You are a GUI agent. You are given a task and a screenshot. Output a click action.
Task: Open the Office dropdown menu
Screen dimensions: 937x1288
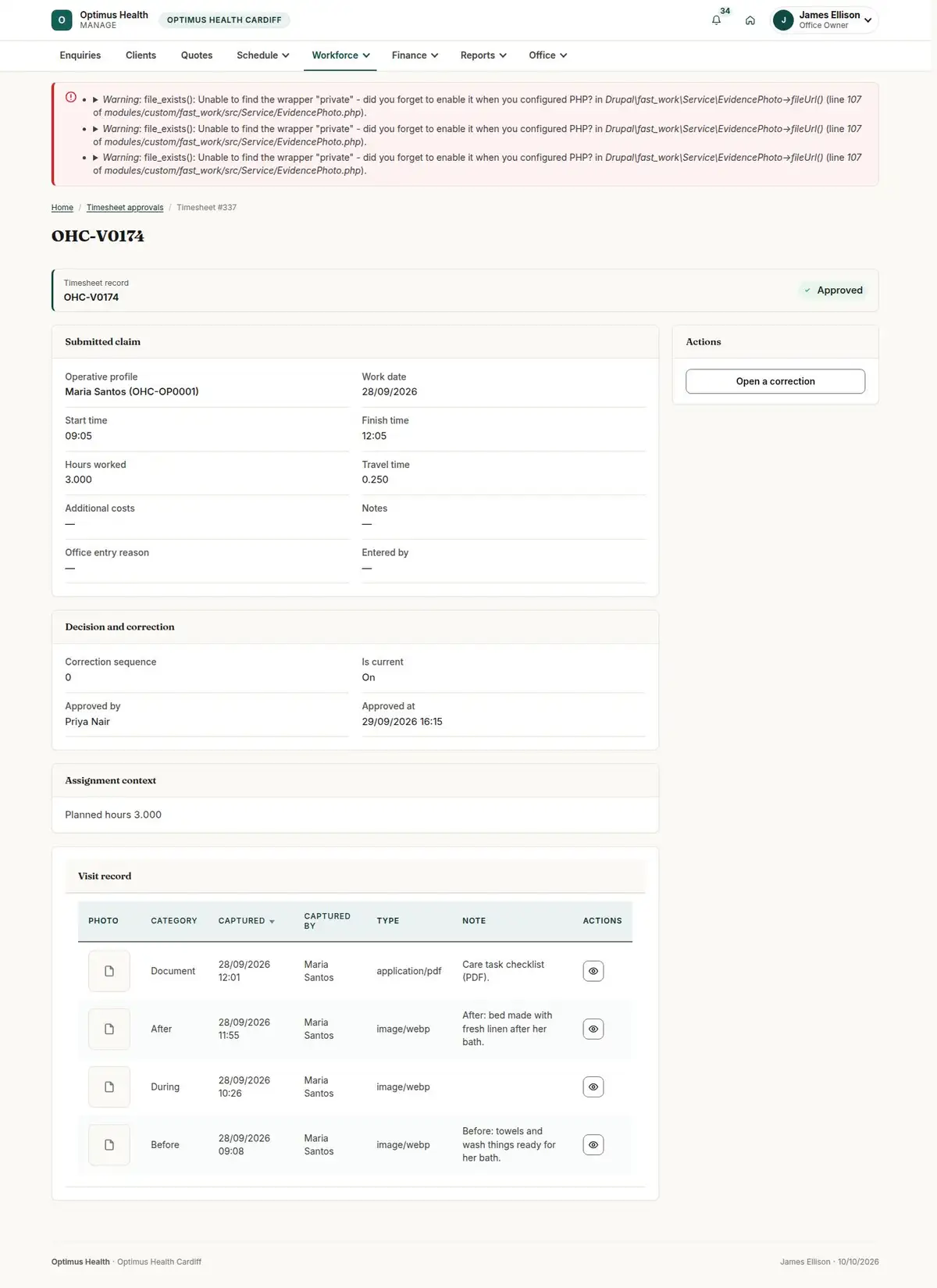pyautogui.click(x=547, y=55)
